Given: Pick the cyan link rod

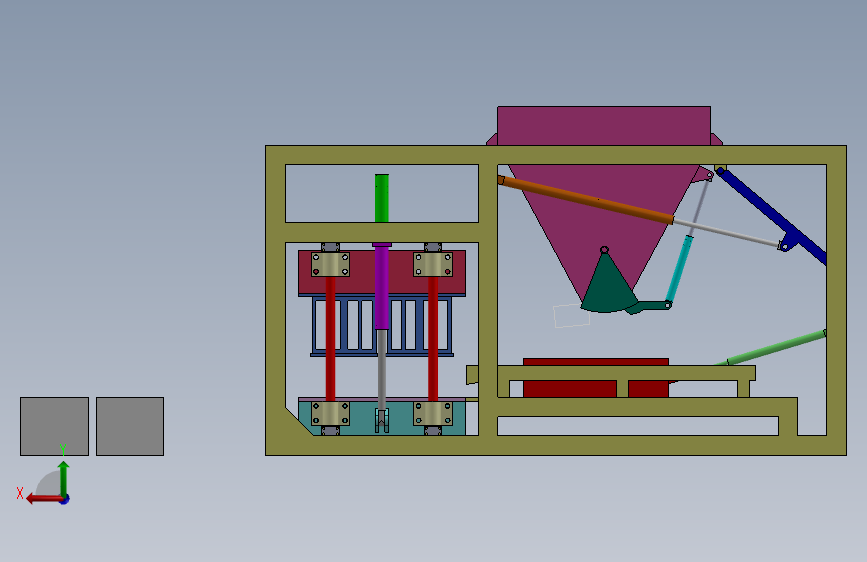Looking at the screenshot, I should click(679, 268).
